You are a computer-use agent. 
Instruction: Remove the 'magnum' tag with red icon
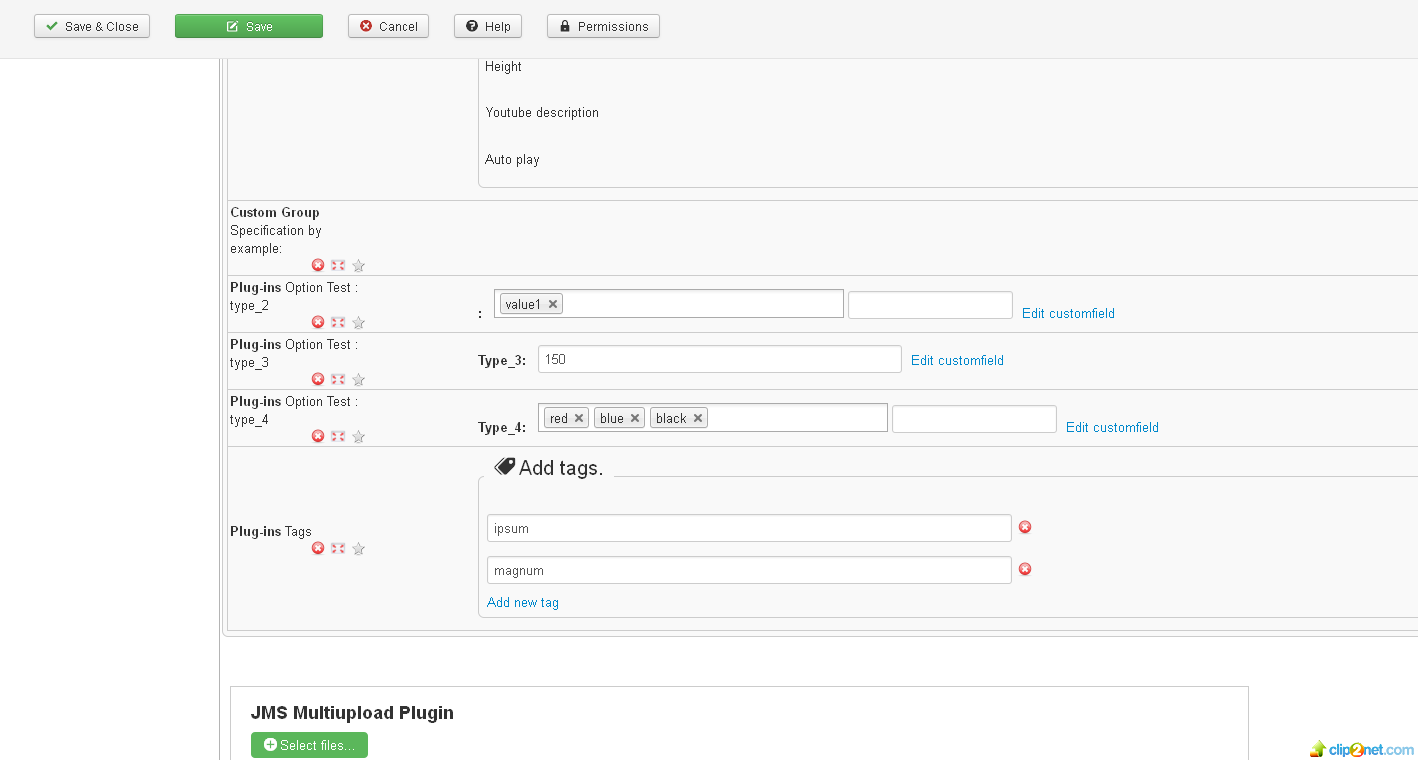pos(1025,569)
